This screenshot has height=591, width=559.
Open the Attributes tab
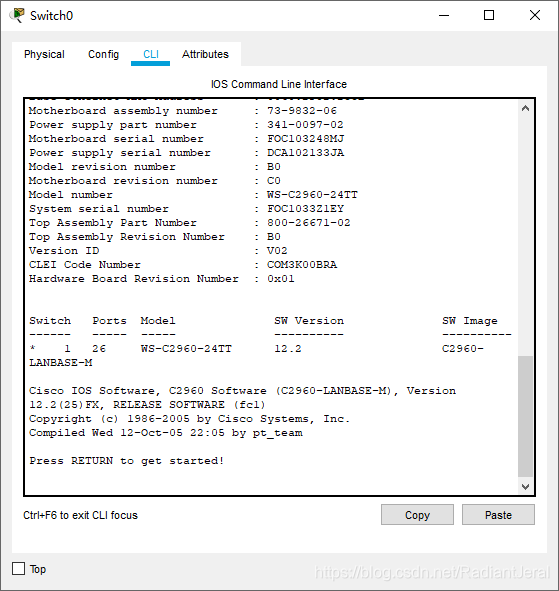coord(205,54)
